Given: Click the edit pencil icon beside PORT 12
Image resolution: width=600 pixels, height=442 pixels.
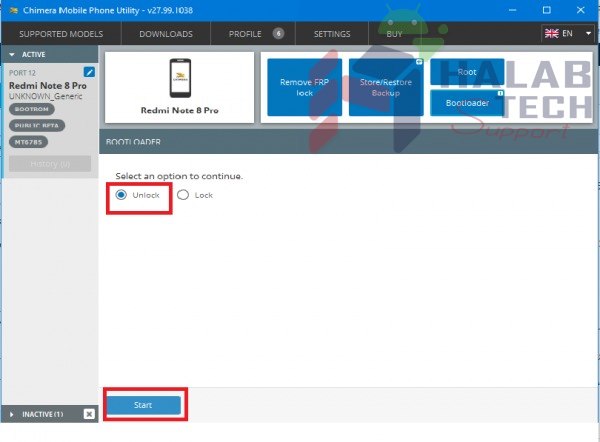Looking at the screenshot, I should tap(89, 72).
